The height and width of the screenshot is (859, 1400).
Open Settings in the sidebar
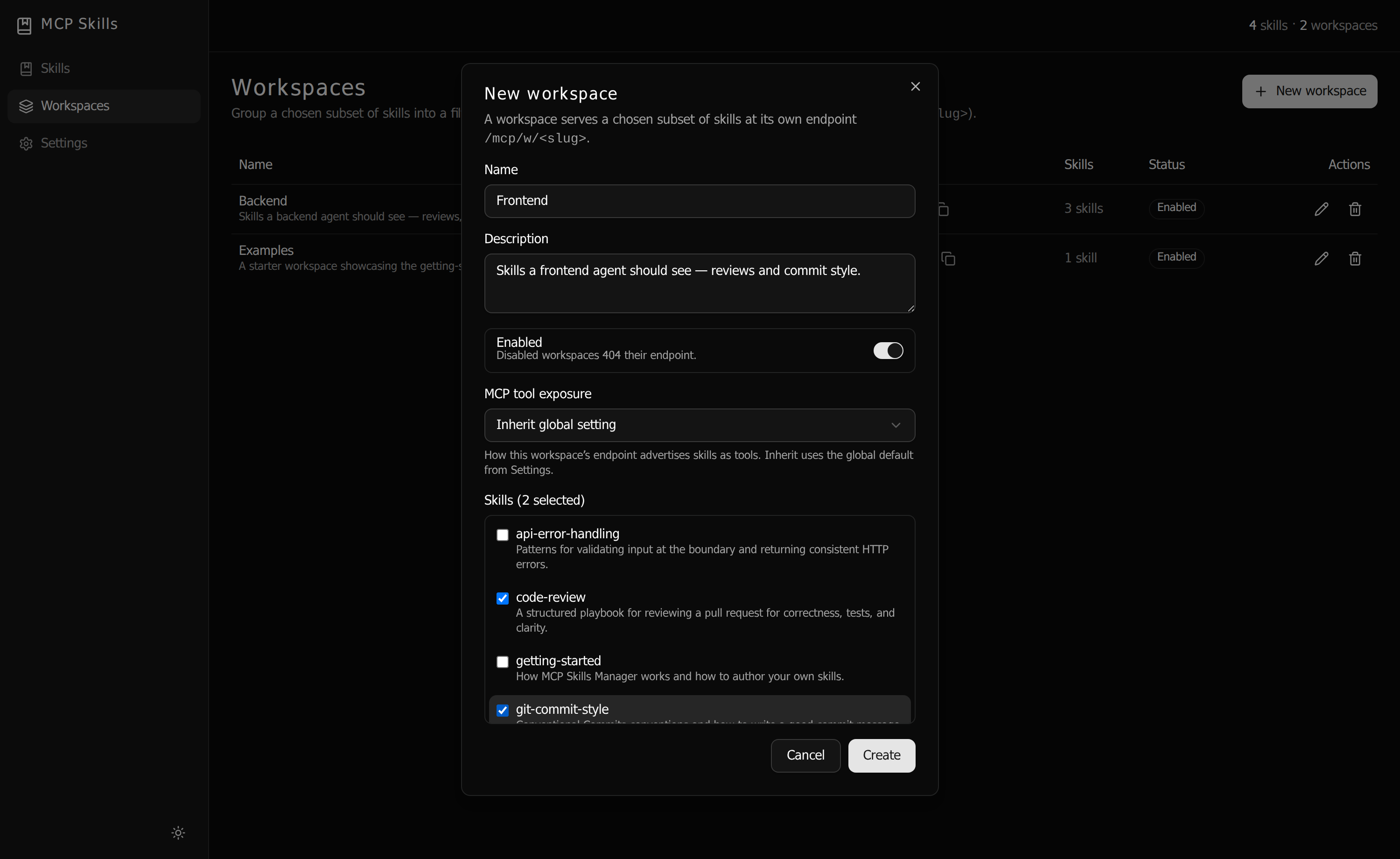pos(104,143)
